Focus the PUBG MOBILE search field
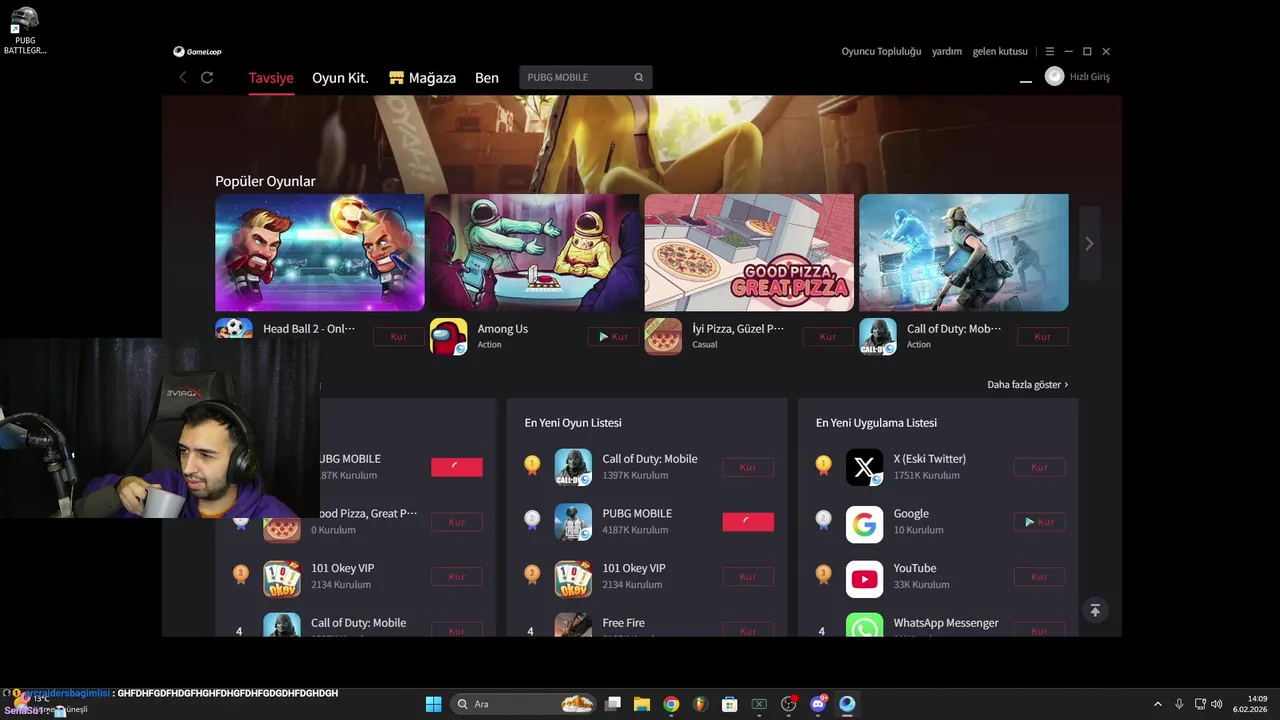The image size is (1280, 720). (x=586, y=77)
